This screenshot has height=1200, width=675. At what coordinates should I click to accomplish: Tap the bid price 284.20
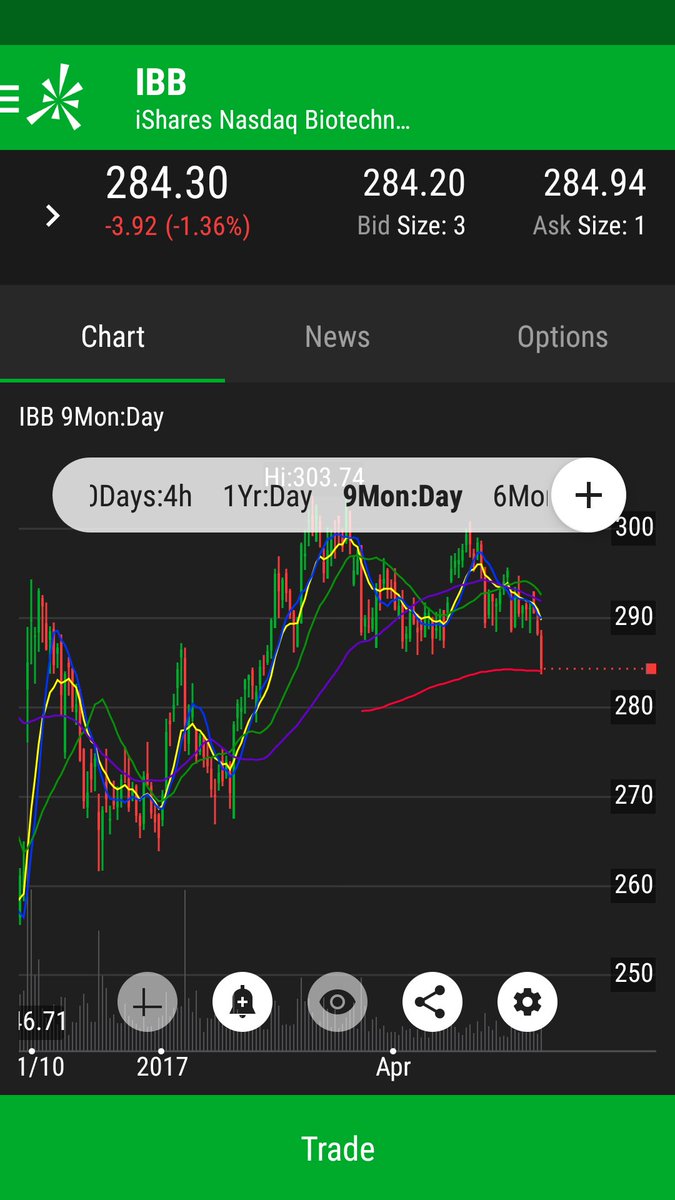coord(414,183)
